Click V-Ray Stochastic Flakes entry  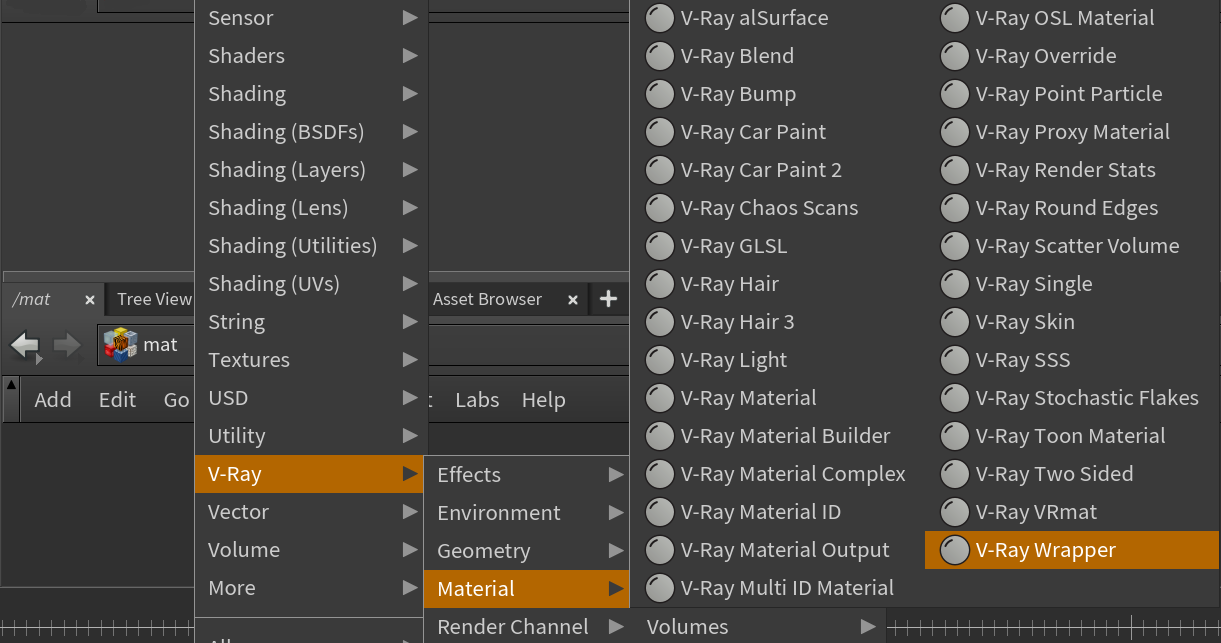(x=1072, y=398)
